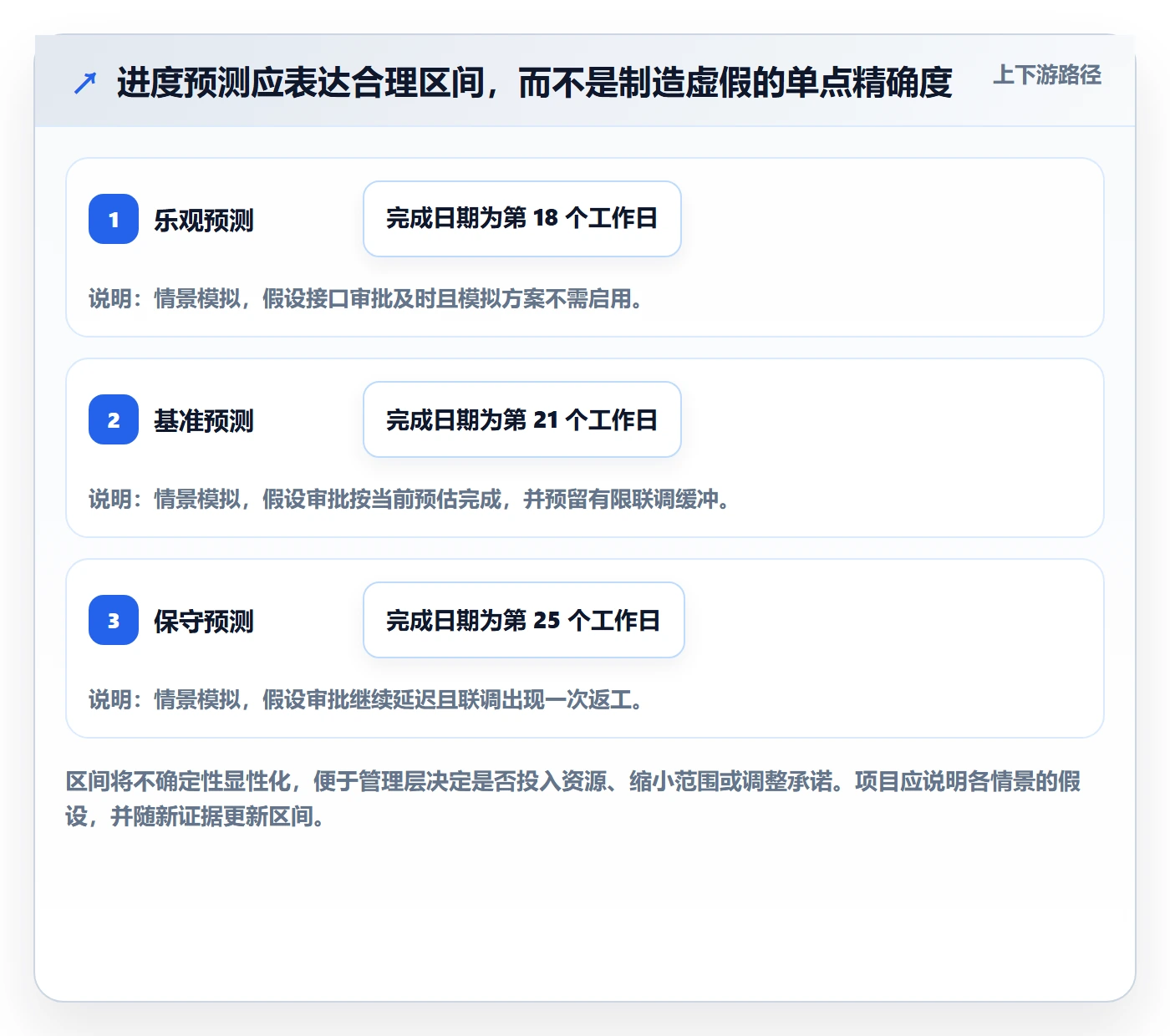Click the heading 进度预测应表达合理区间
This screenshot has width=1170, height=1036.
[x=535, y=83]
